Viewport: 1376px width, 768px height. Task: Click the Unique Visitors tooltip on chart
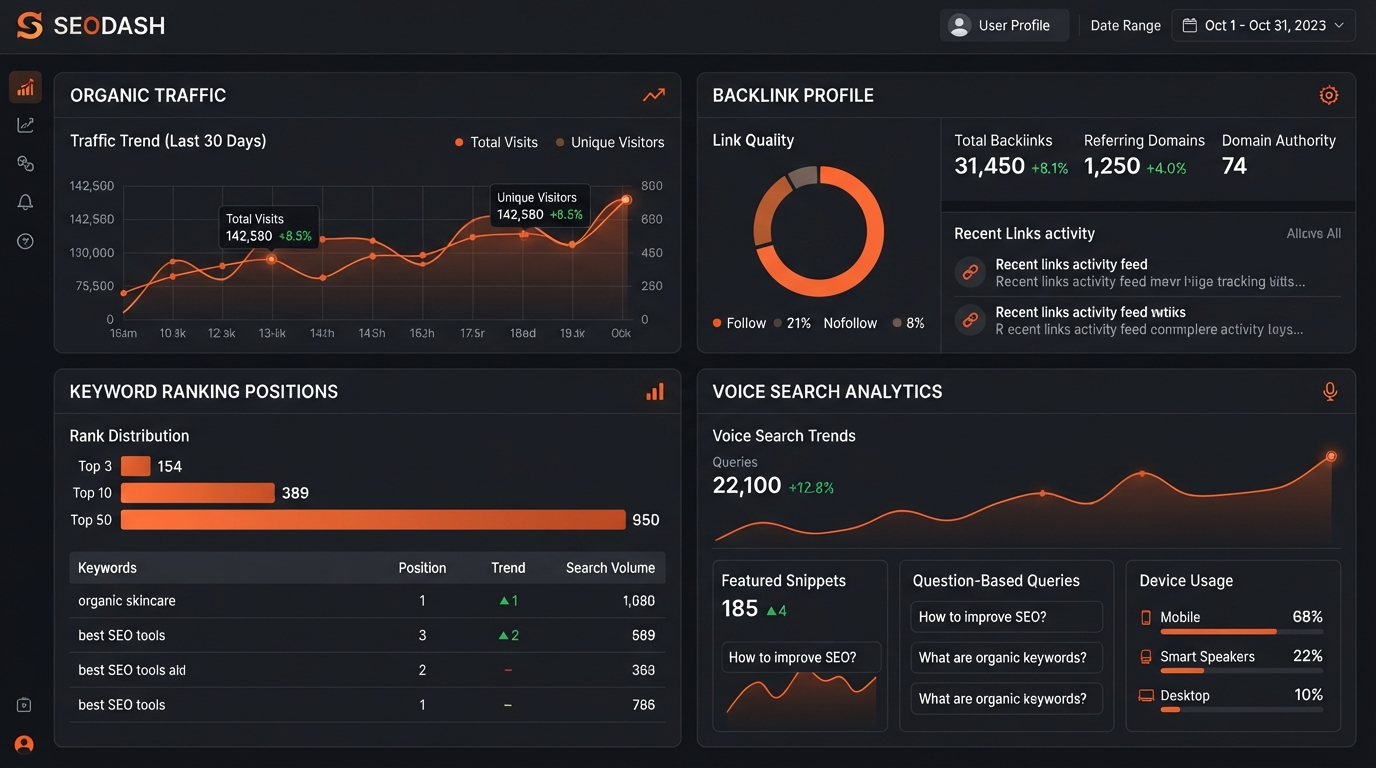click(540, 206)
